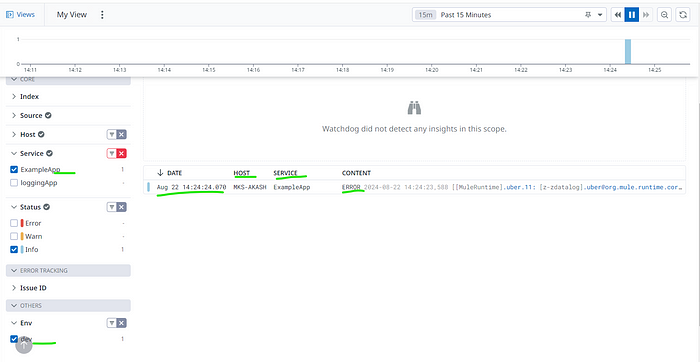Click the ExampleApp service cell in log row
This screenshot has width=700, height=362.
click(292, 187)
